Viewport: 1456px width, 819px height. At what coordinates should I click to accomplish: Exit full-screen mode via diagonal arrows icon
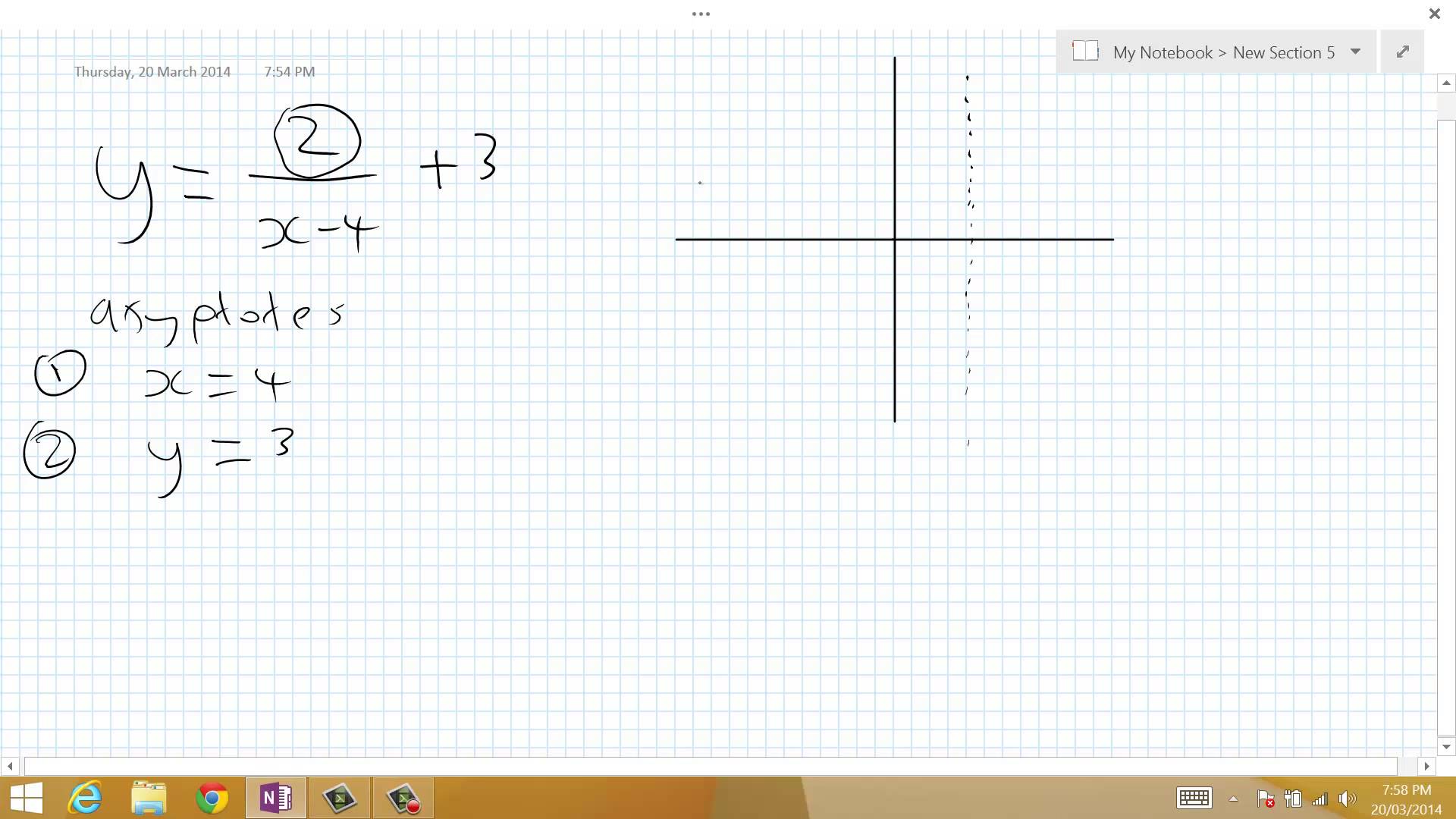[x=1402, y=52]
